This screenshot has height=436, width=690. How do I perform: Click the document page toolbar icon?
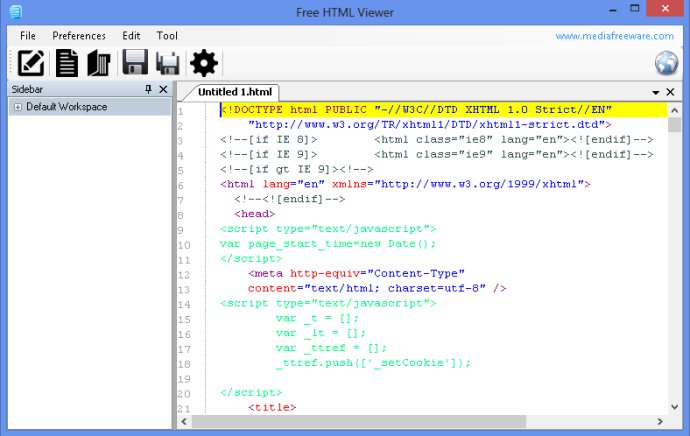click(x=67, y=63)
